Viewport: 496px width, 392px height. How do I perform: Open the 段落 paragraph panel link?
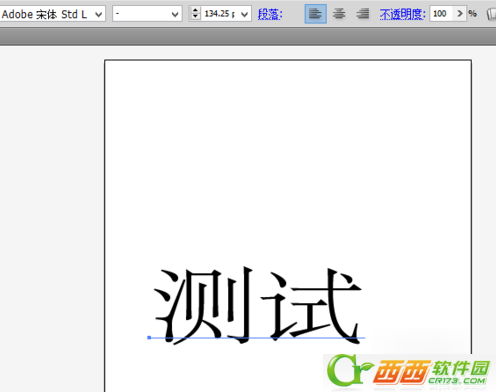click(270, 14)
